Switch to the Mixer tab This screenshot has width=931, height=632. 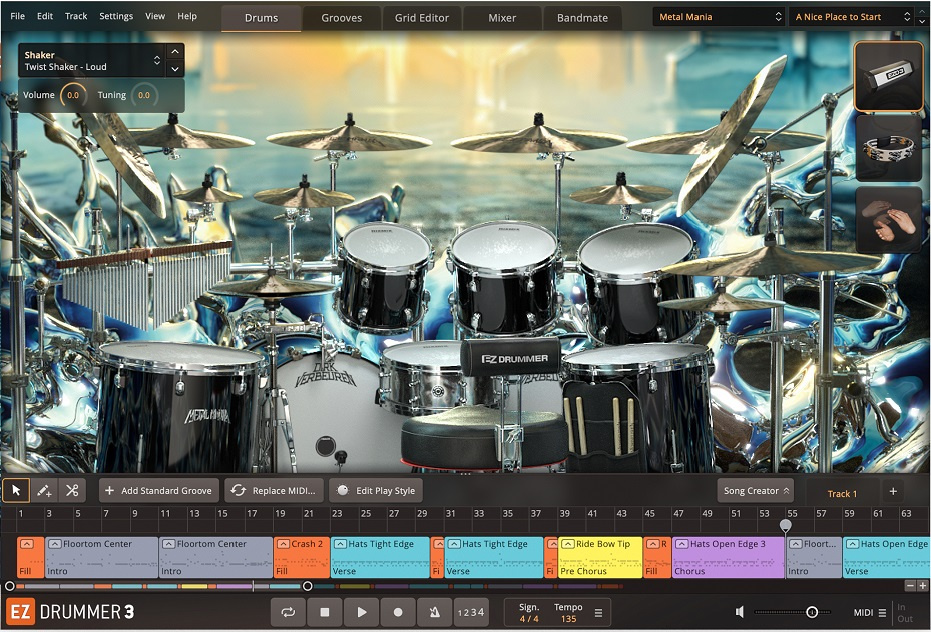pyautogui.click(x=502, y=17)
